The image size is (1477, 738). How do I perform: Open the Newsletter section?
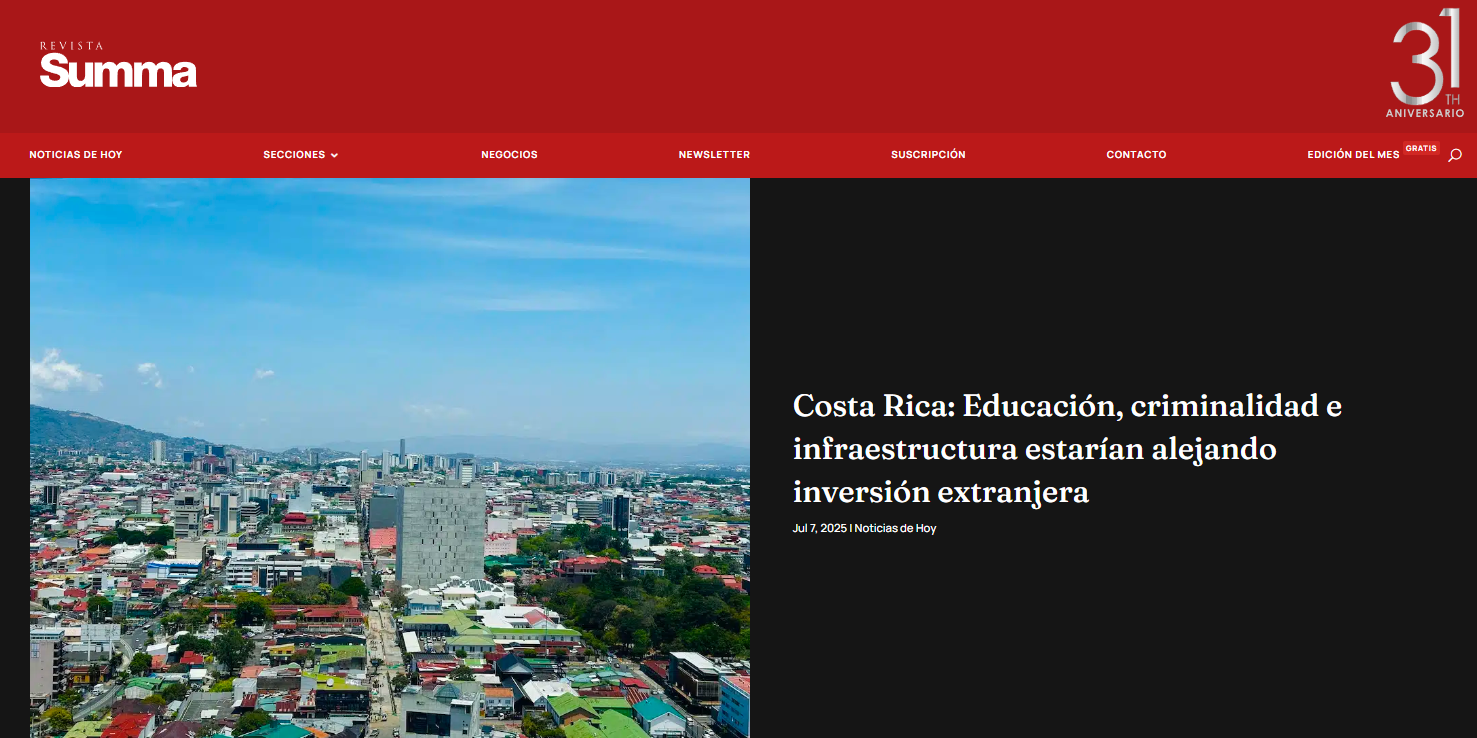(714, 155)
